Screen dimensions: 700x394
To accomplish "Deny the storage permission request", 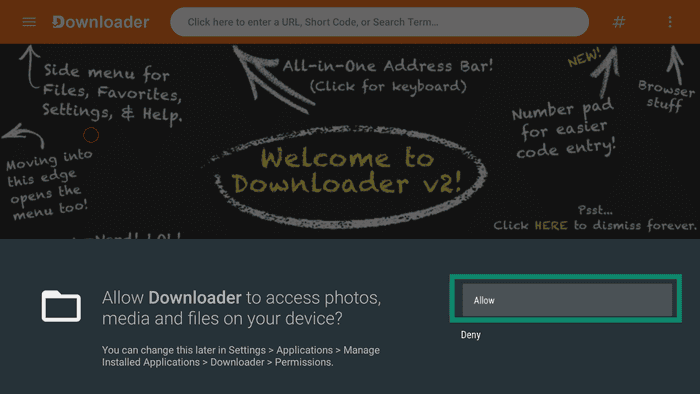I will pos(471,335).
